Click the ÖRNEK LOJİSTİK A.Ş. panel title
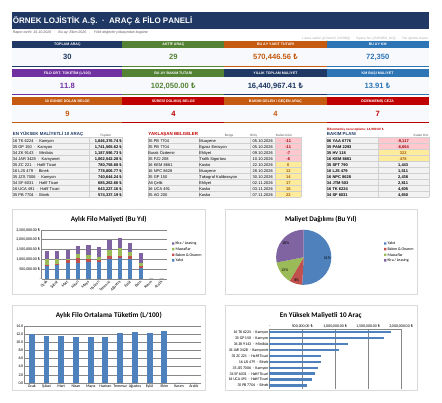The image size is (442, 403). (102, 20)
